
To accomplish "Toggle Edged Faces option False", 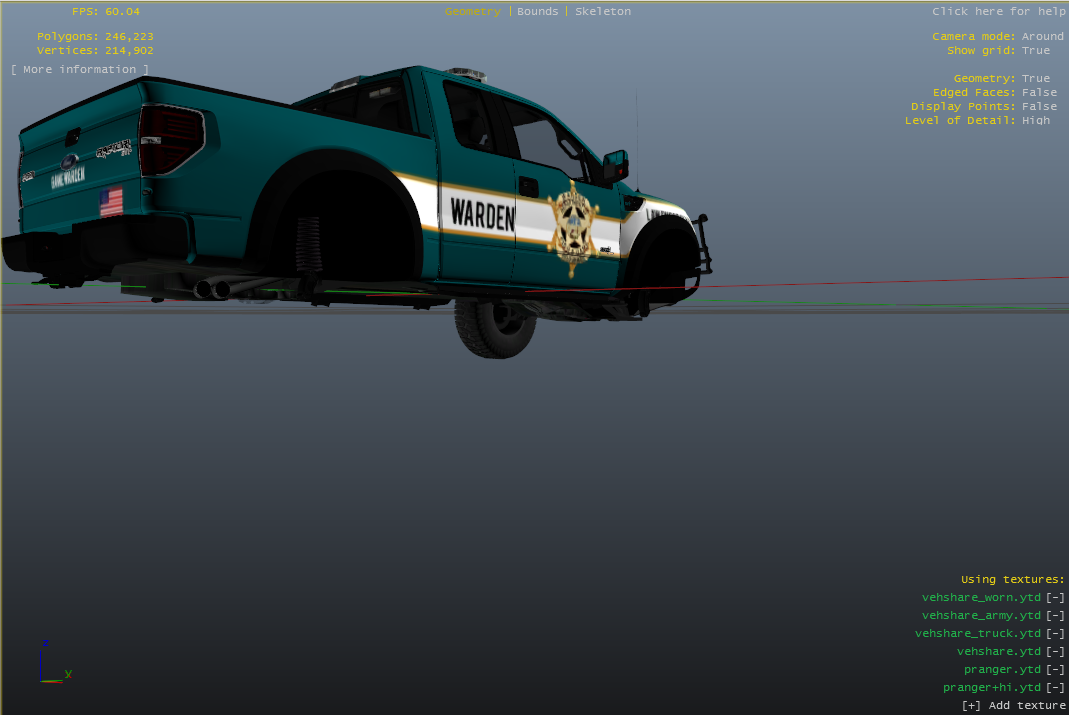I will point(1039,92).
